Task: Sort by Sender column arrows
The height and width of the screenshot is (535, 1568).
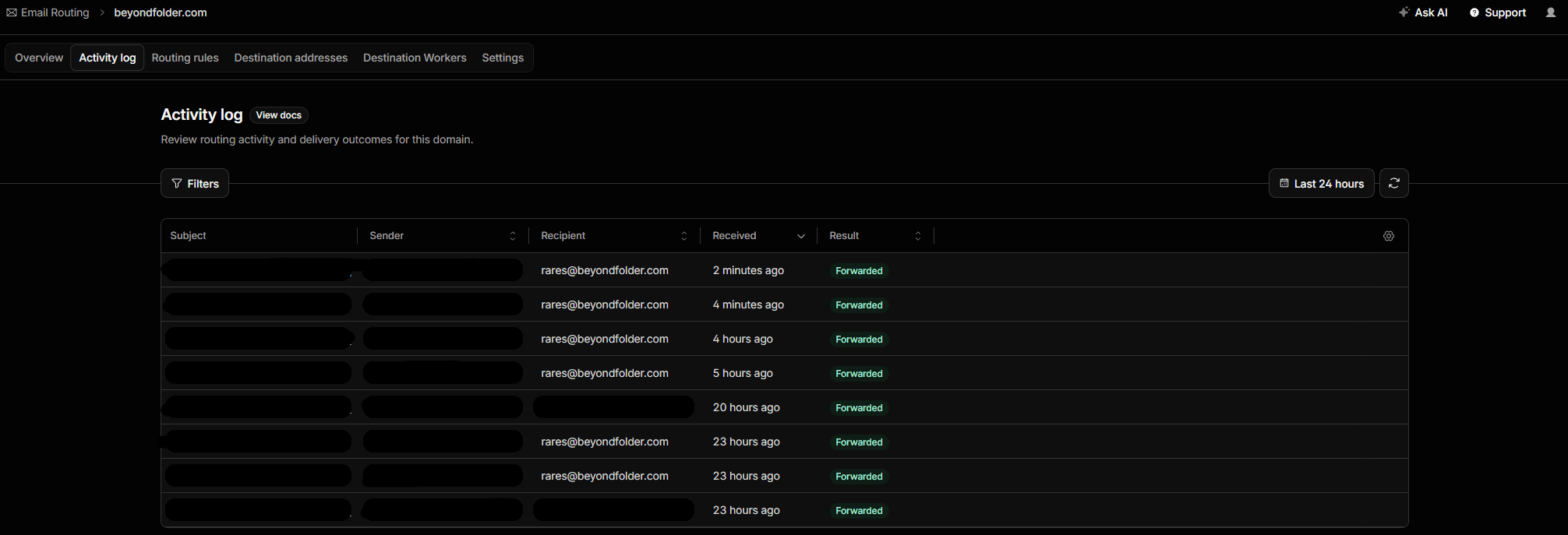Action: [x=513, y=236]
